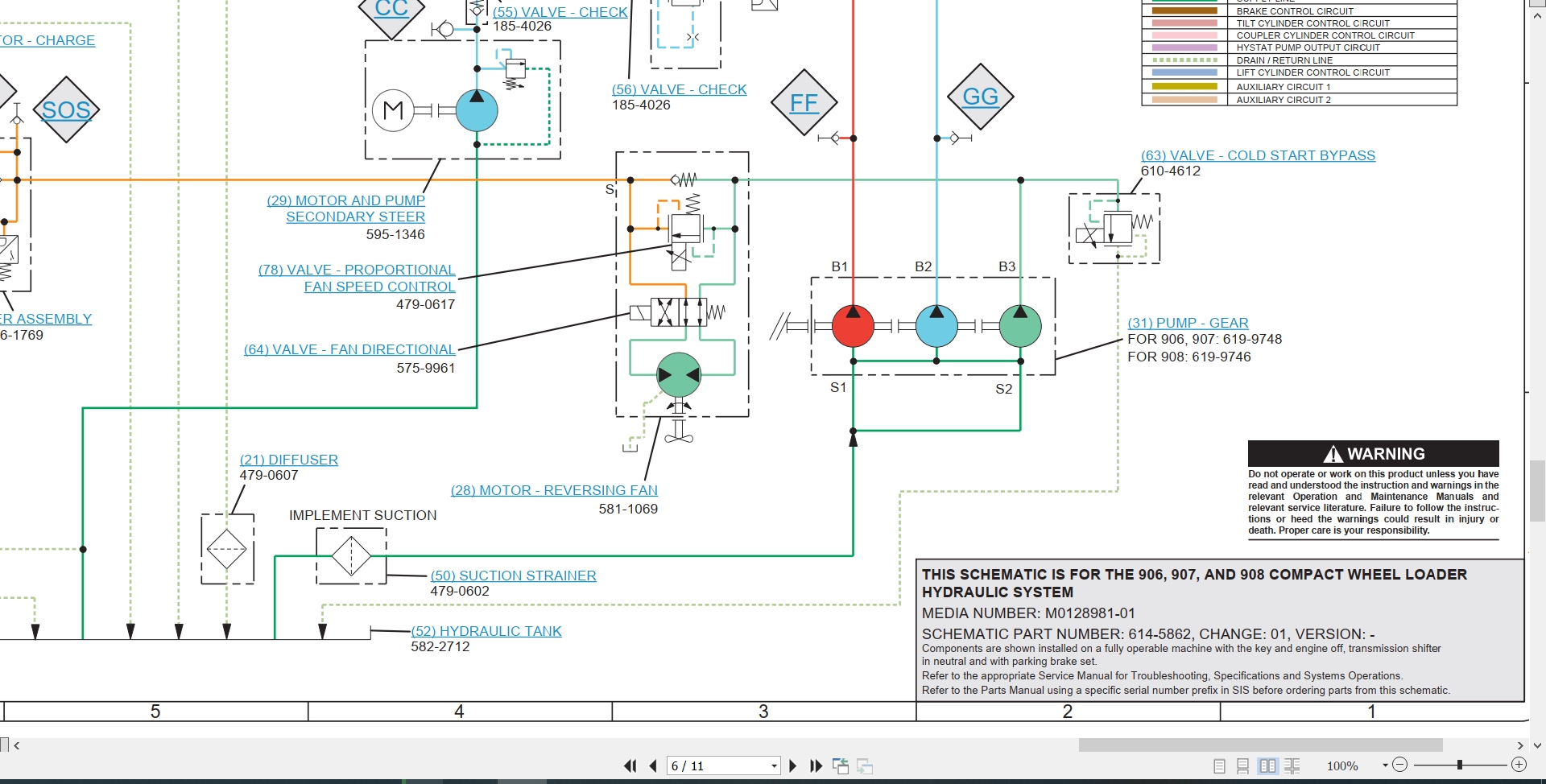The height and width of the screenshot is (784, 1546).
Task: Click the next view icon (greyed)
Action: 865,766
